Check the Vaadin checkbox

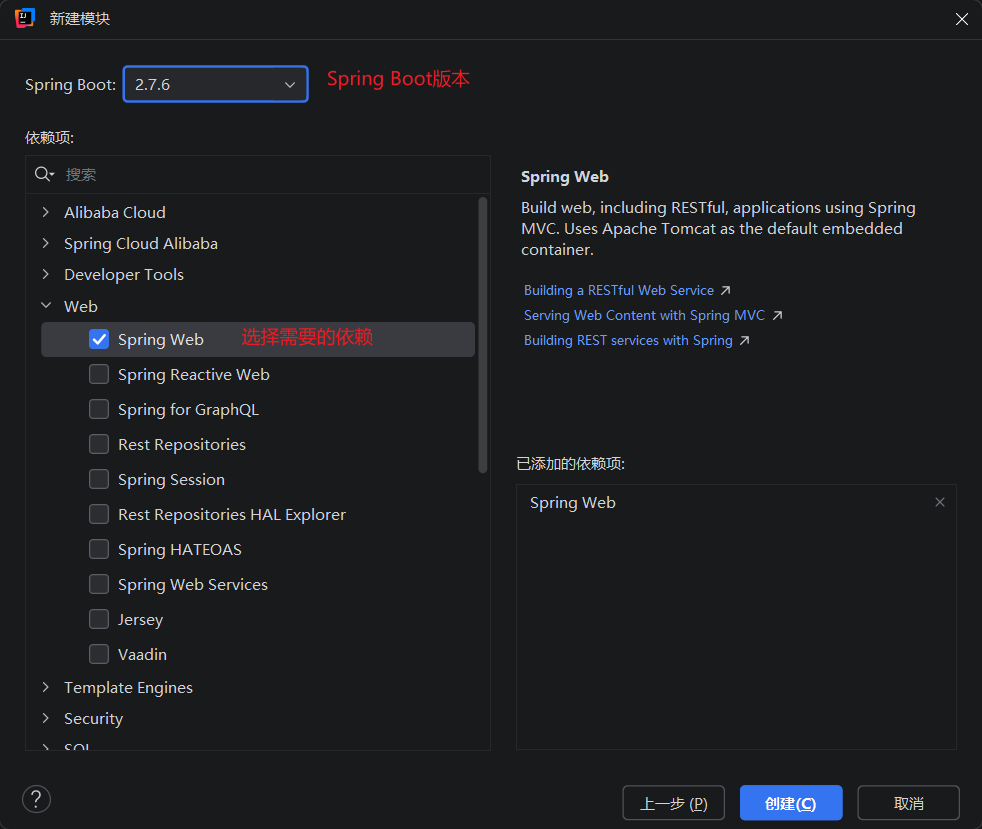click(x=99, y=655)
